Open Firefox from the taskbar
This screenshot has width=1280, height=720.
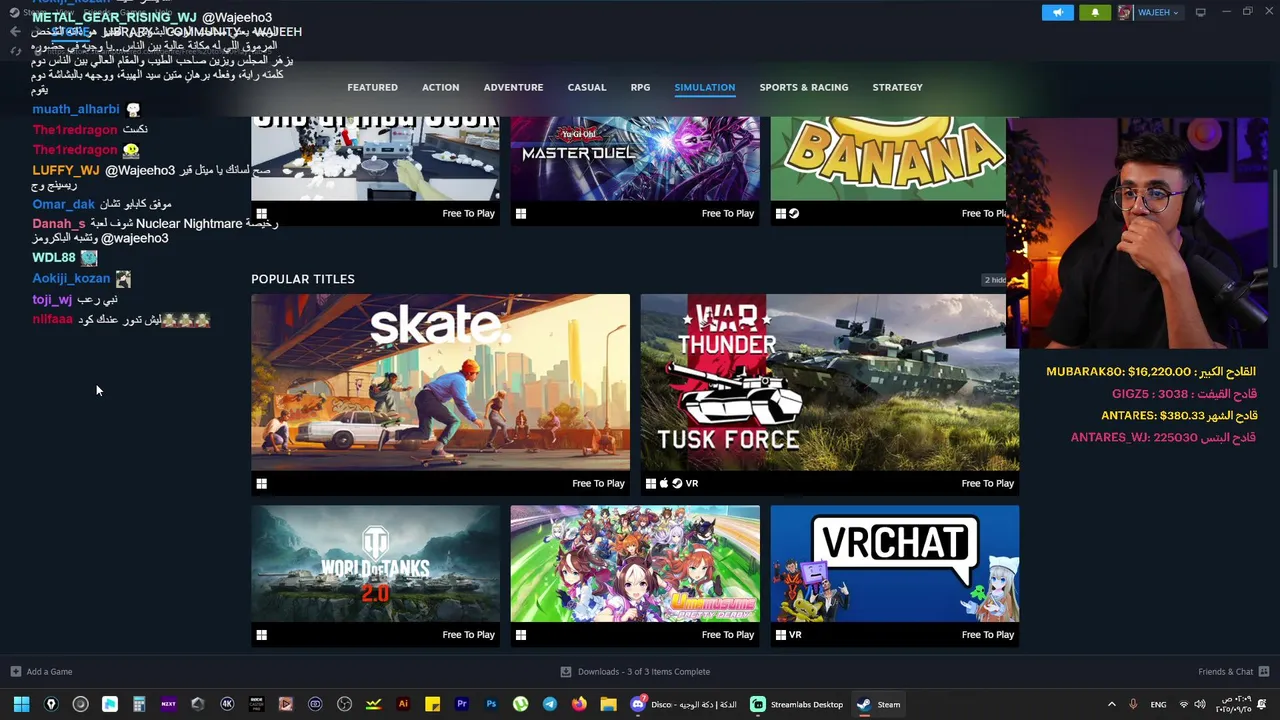pyautogui.click(x=579, y=704)
